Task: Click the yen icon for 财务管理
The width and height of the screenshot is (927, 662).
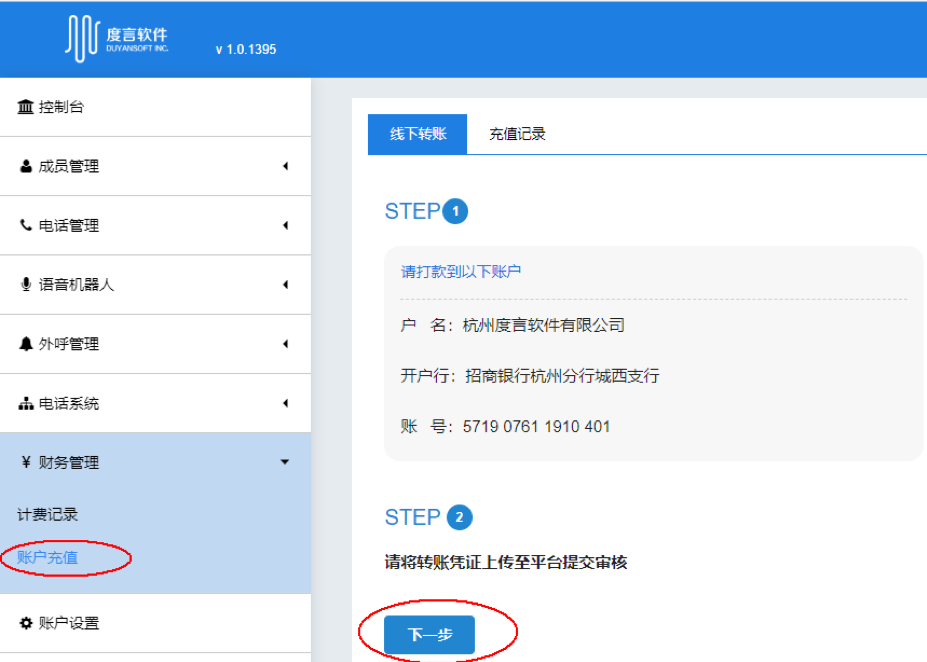Action: point(26,462)
